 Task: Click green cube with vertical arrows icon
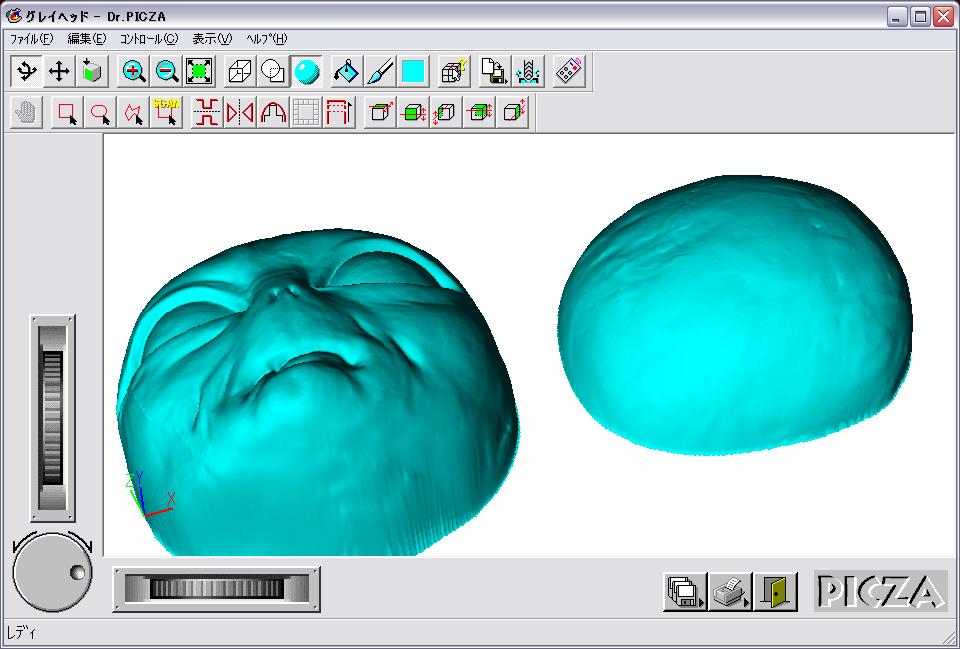[x=413, y=113]
